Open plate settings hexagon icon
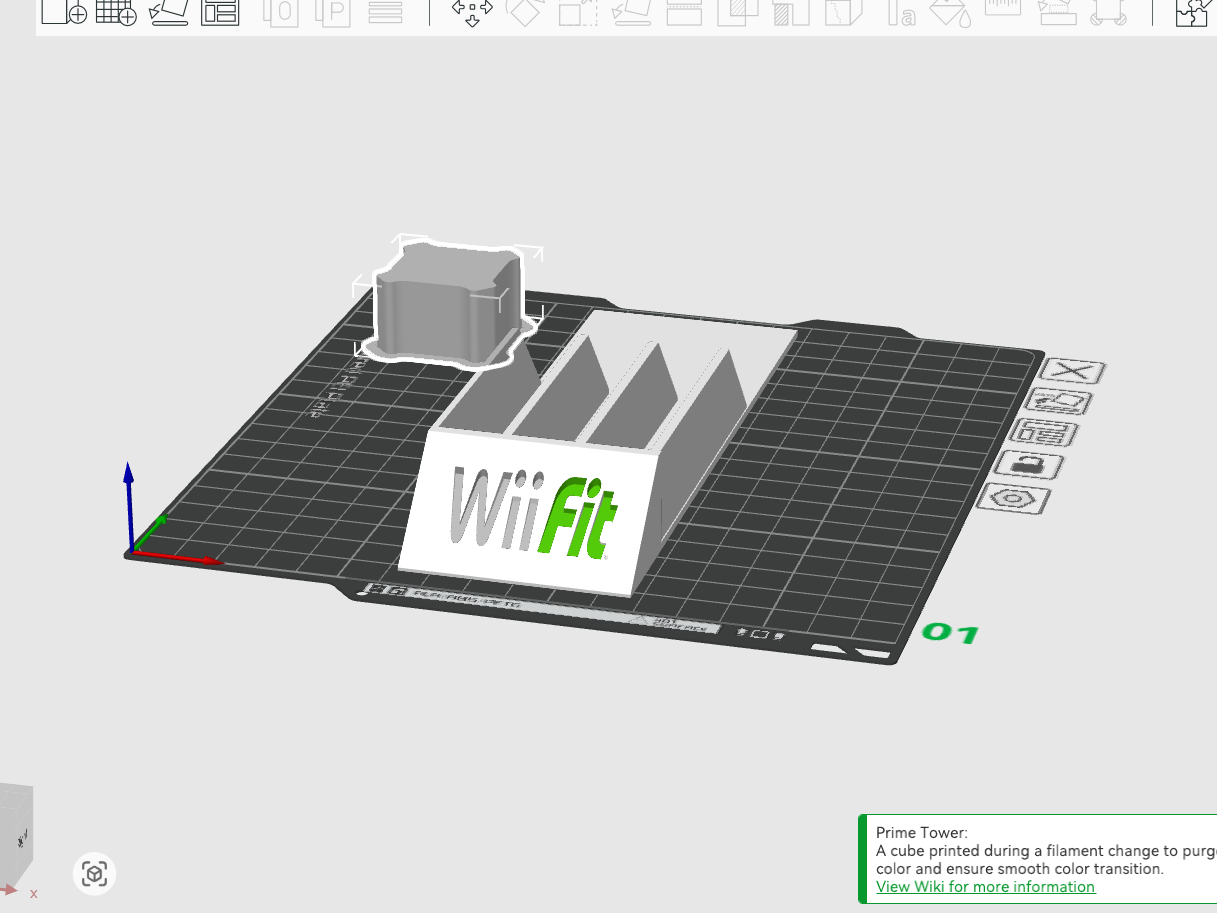 [x=1012, y=498]
